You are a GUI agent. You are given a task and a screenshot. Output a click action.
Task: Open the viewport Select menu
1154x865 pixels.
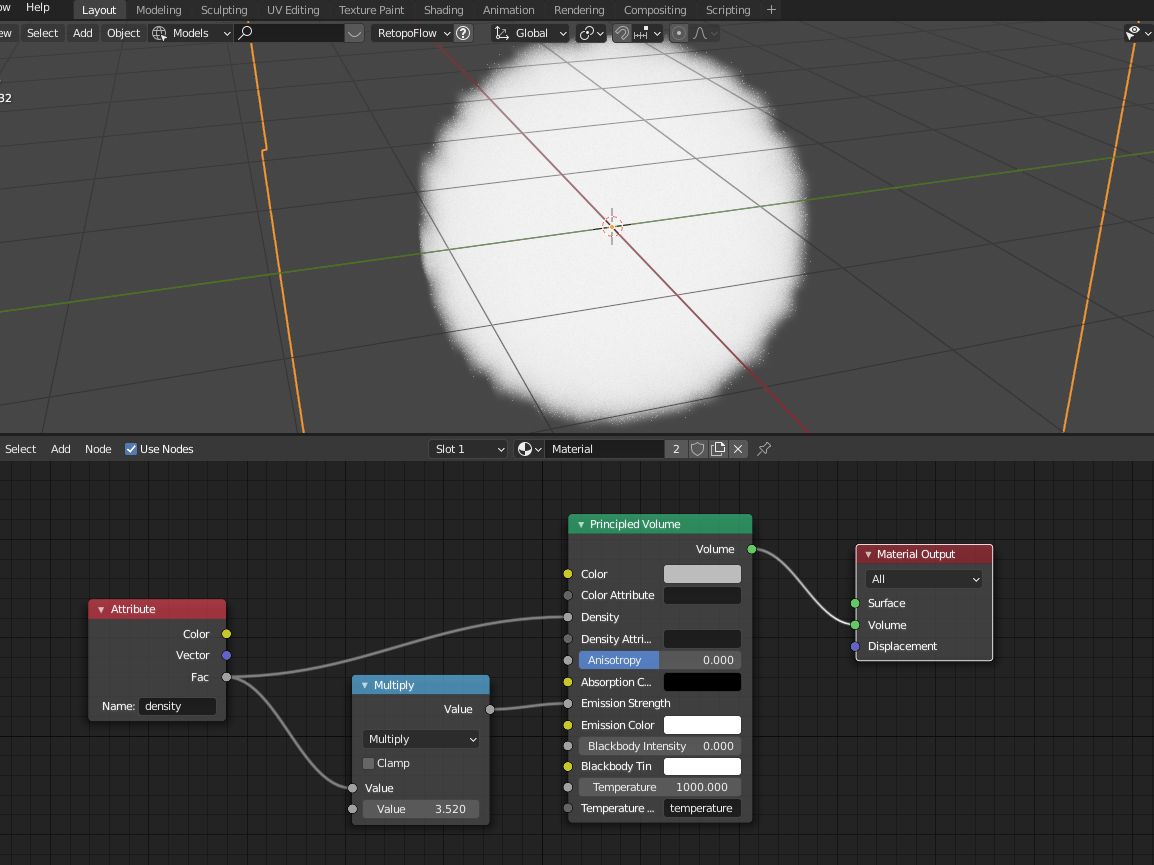[x=42, y=33]
